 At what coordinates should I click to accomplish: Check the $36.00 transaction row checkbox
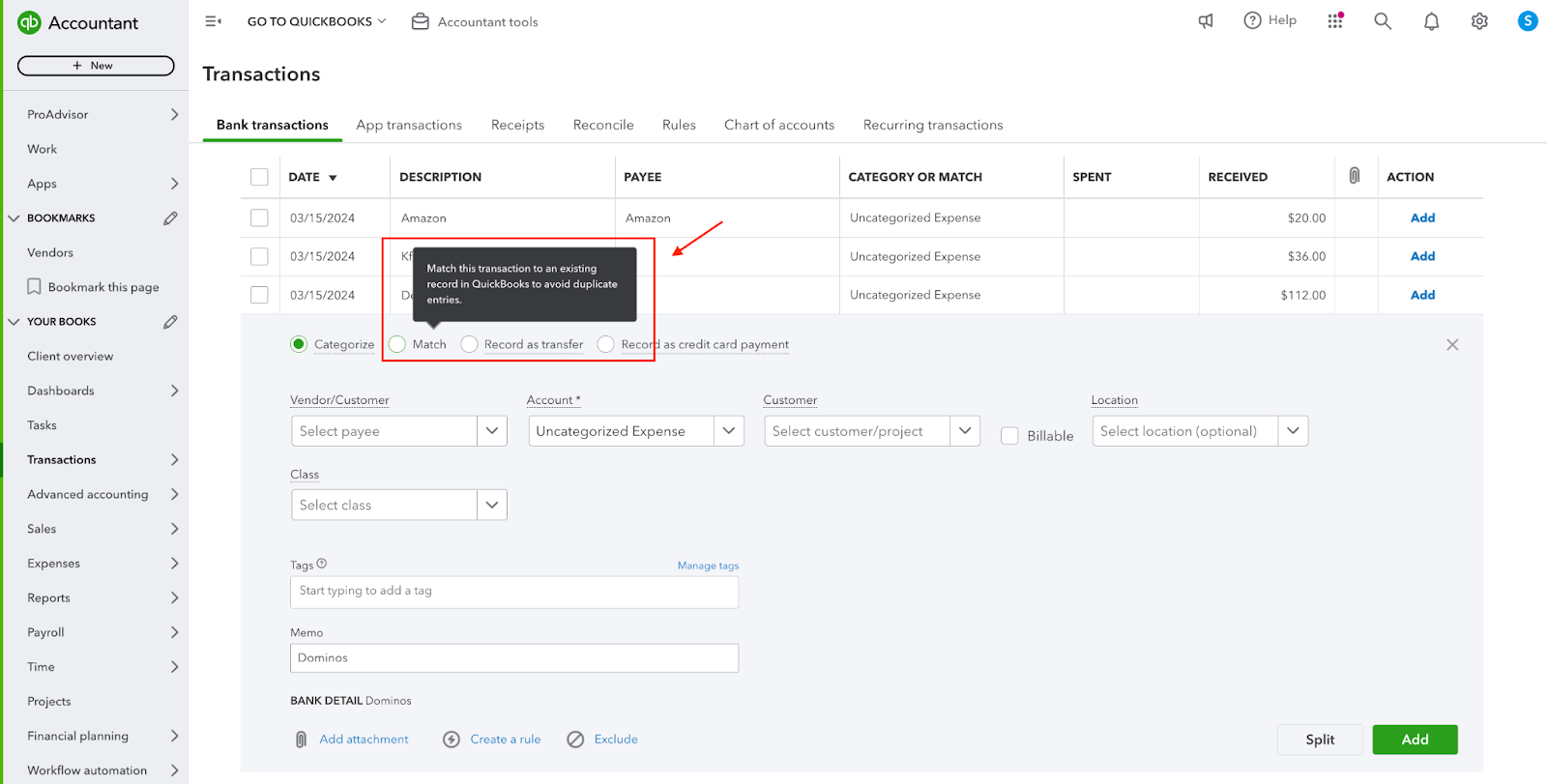pos(259,256)
